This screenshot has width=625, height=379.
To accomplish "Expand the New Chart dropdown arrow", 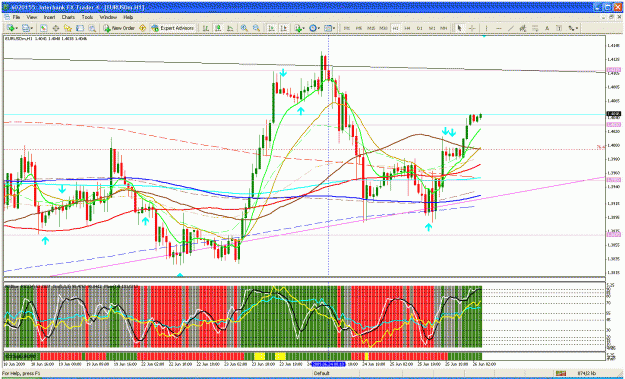I will pyautogui.click(x=17, y=28).
